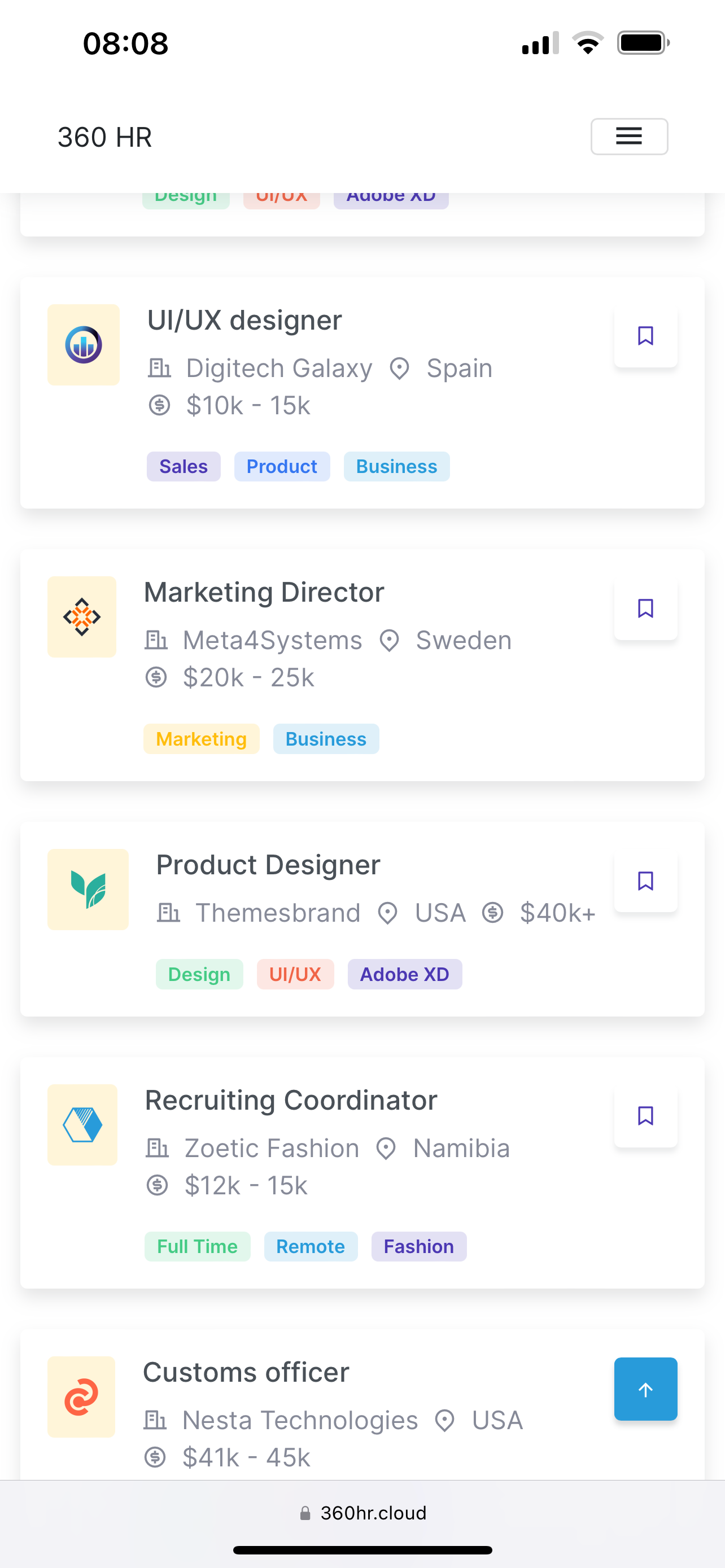Viewport: 725px width, 1568px height.
Task: Bookmark the UI/UX designer job
Action: coord(645,335)
